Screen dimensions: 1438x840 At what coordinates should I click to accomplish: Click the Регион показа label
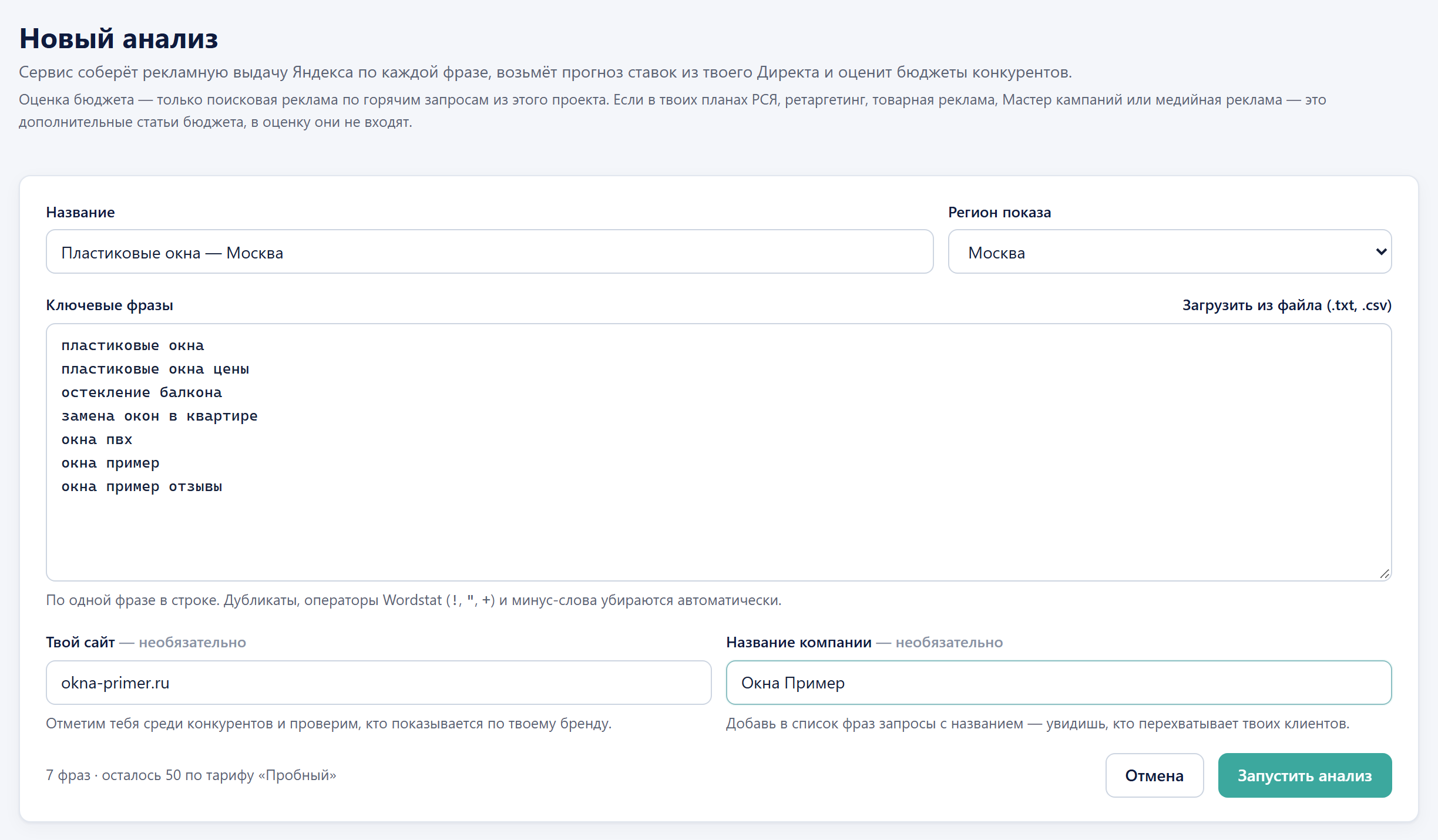click(x=999, y=213)
